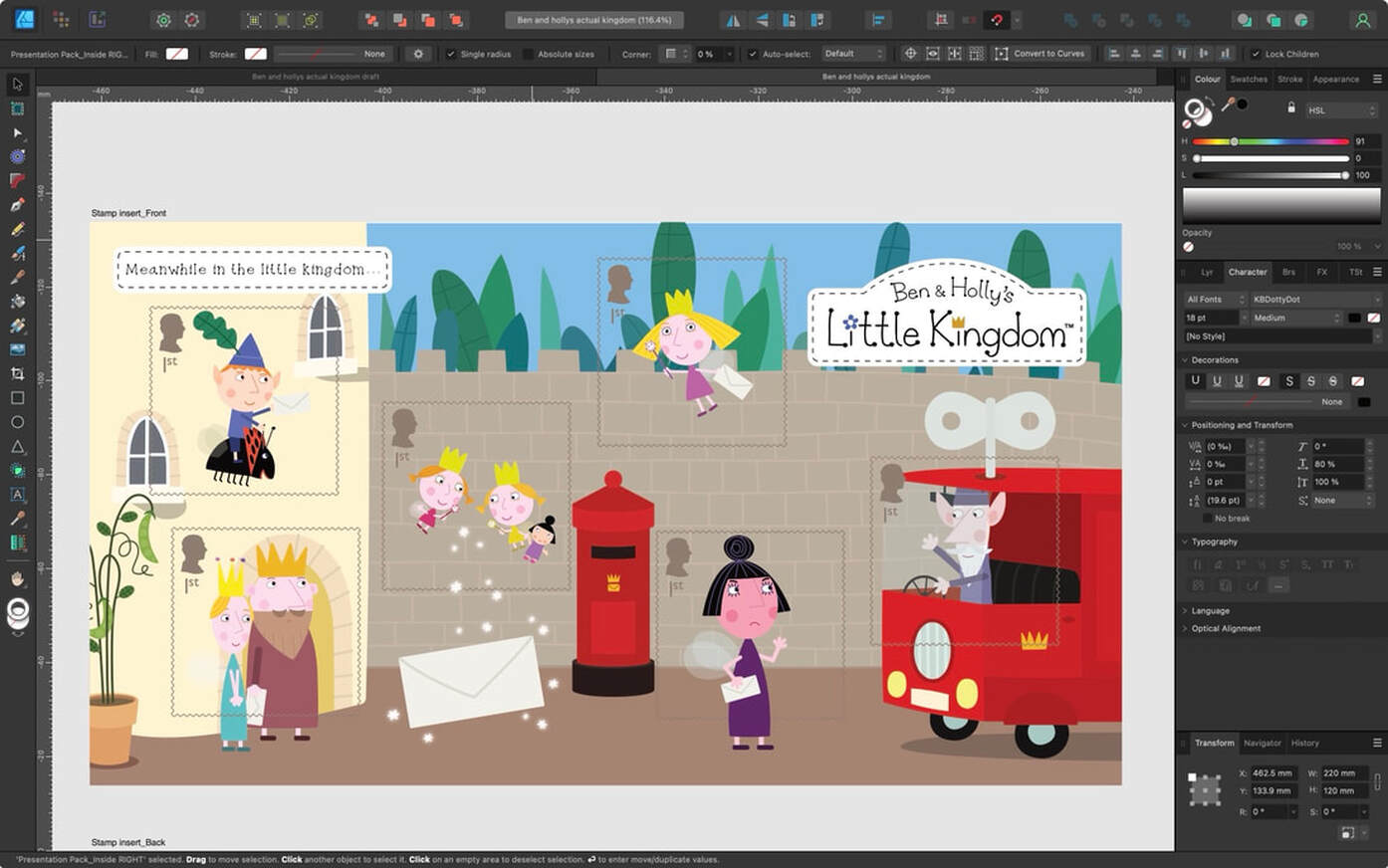Viewport: 1388px width, 868px height.
Task: Open the Colour panel hamburger menu
Action: pyautogui.click(x=1377, y=79)
